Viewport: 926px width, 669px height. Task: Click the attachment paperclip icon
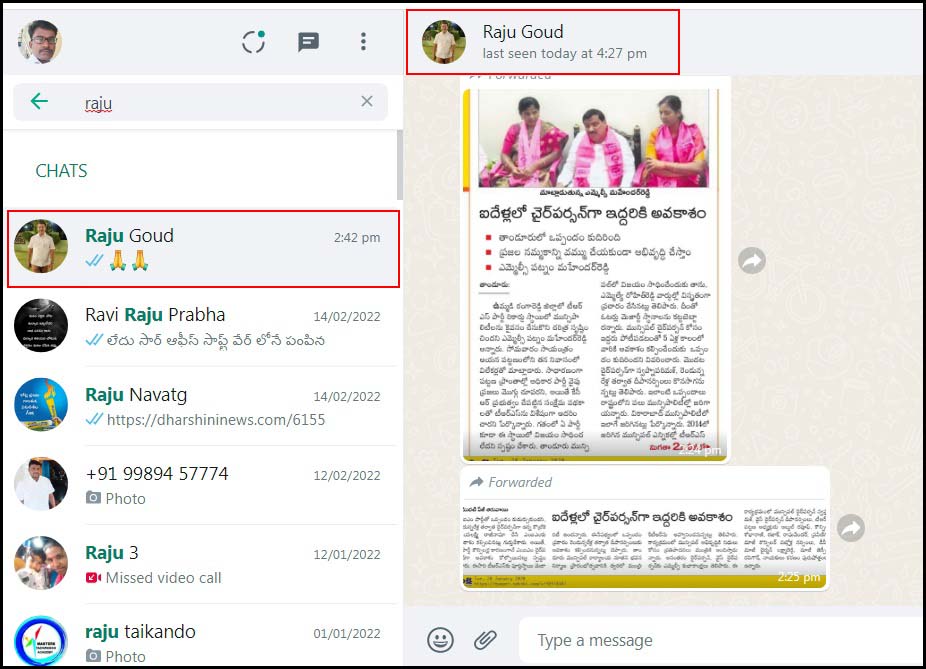click(x=485, y=640)
